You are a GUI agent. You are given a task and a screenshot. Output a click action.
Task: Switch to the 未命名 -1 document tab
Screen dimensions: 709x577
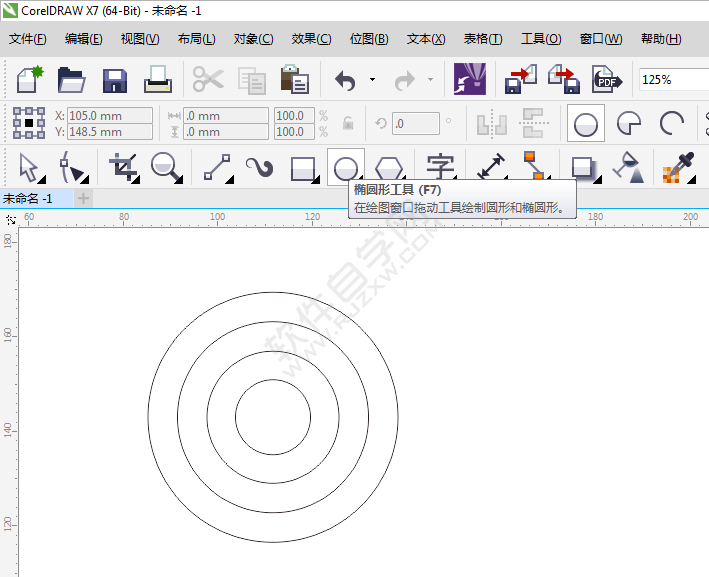click(28, 198)
